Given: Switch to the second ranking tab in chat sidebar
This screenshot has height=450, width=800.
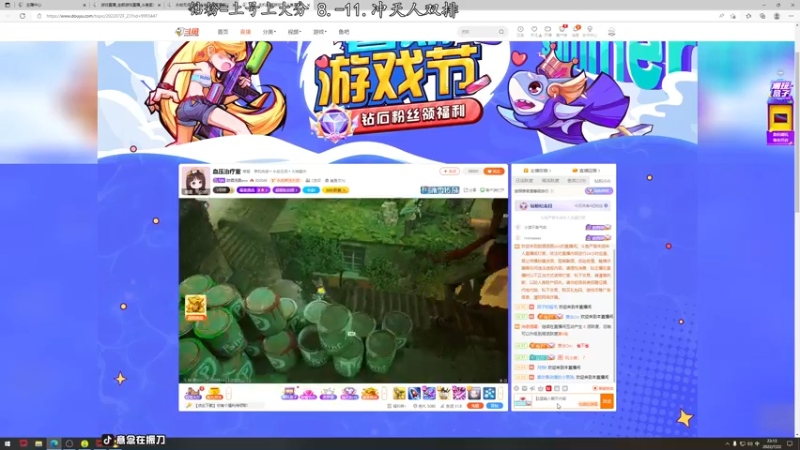Looking at the screenshot, I should [550, 181].
